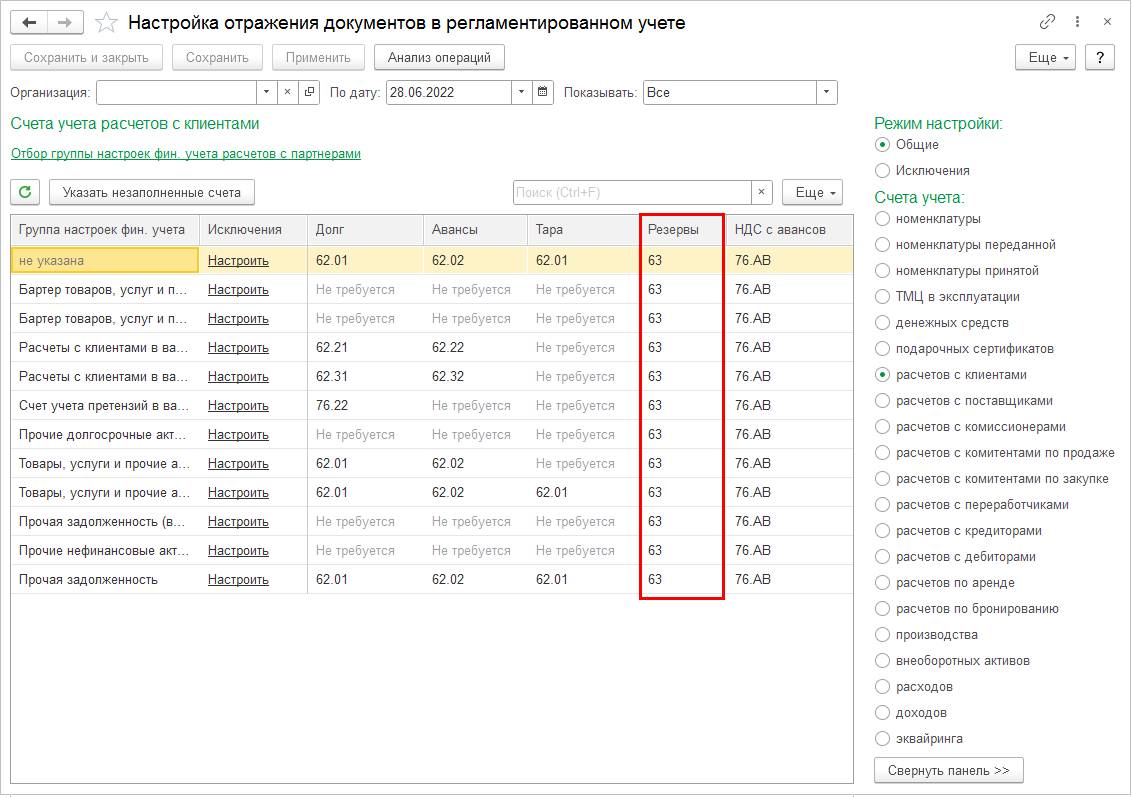The height and width of the screenshot is (797, 1132).
Task: Clear the Организация field with X icon
Action: coord(287,92)
